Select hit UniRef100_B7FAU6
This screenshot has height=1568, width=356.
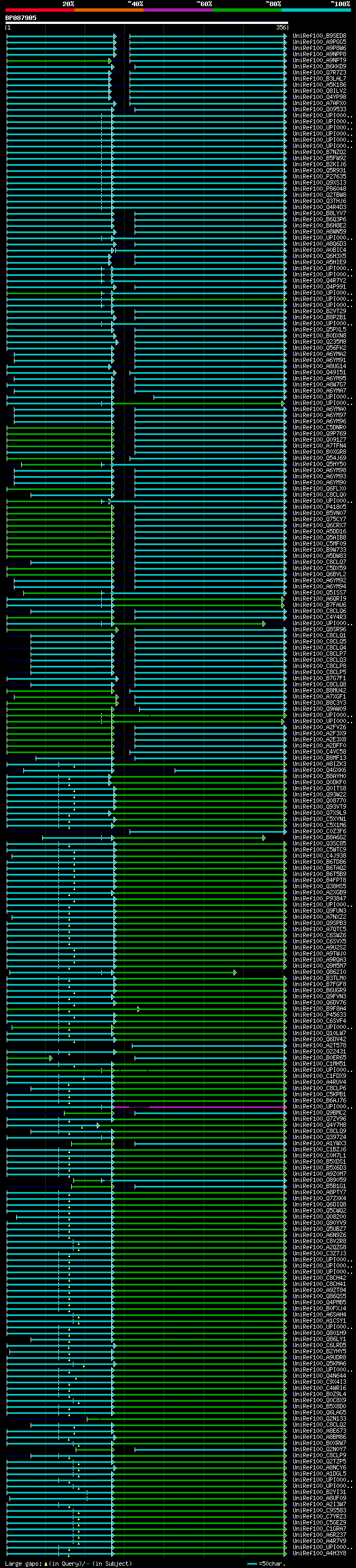[319, 605]
